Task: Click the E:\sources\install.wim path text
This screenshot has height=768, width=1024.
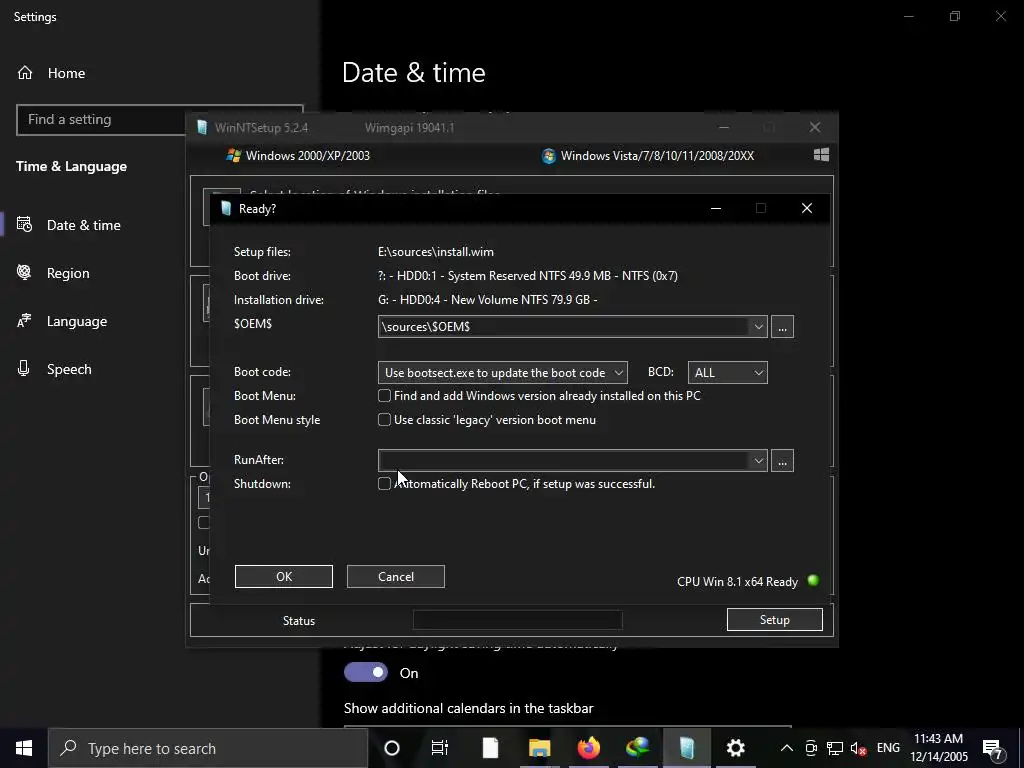Action: click(436, 252)
